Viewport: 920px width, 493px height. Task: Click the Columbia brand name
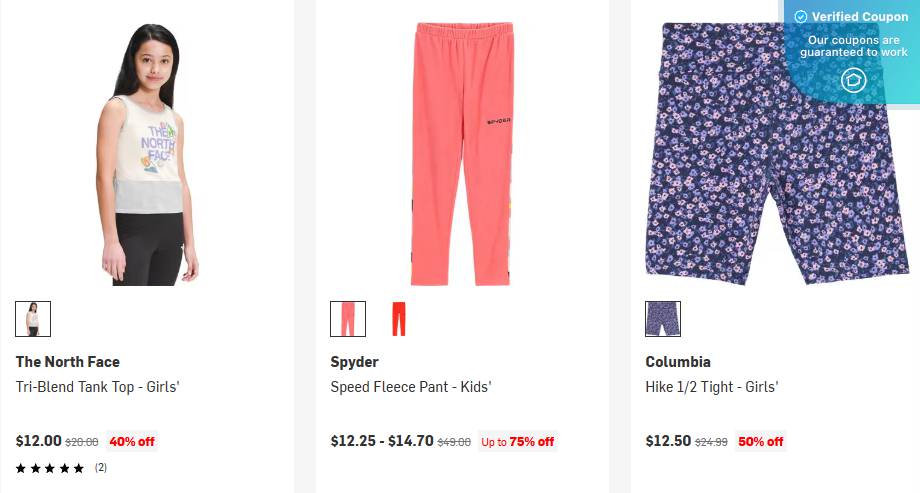[x=678, y=362]
